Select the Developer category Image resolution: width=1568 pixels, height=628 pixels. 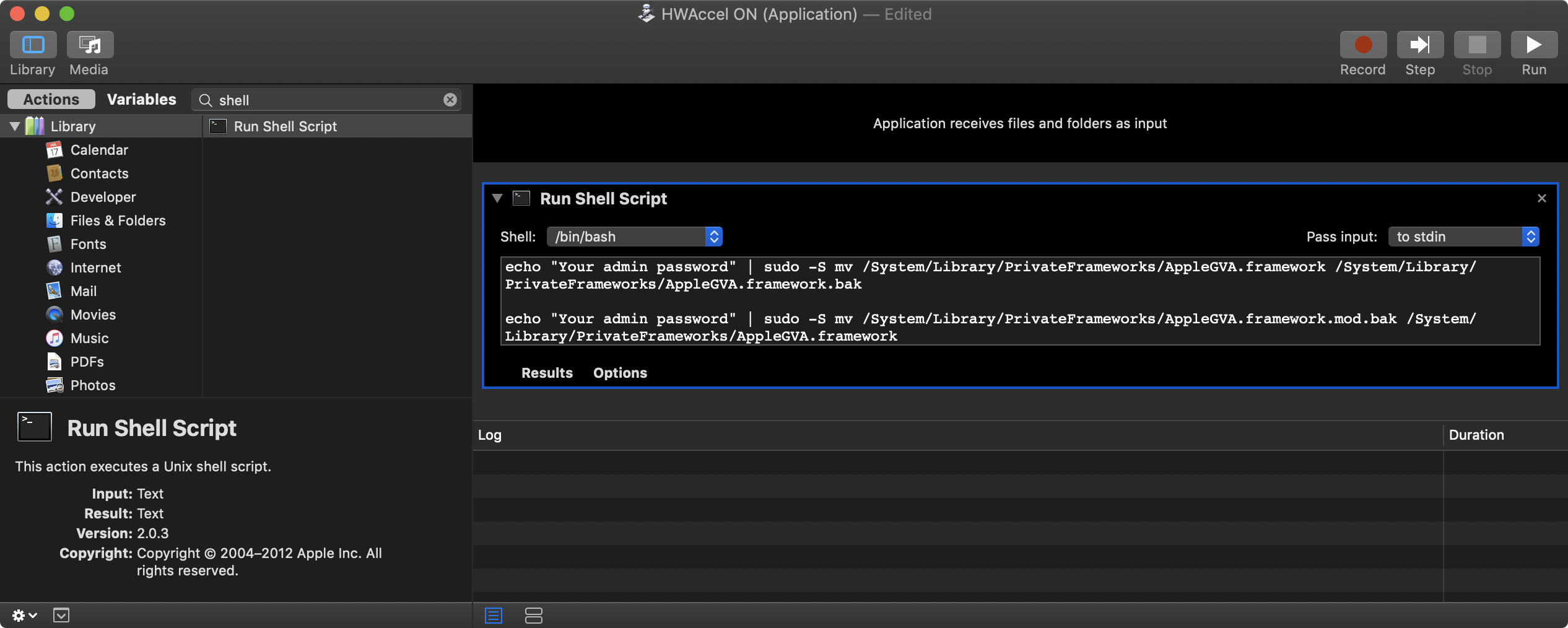103,197
